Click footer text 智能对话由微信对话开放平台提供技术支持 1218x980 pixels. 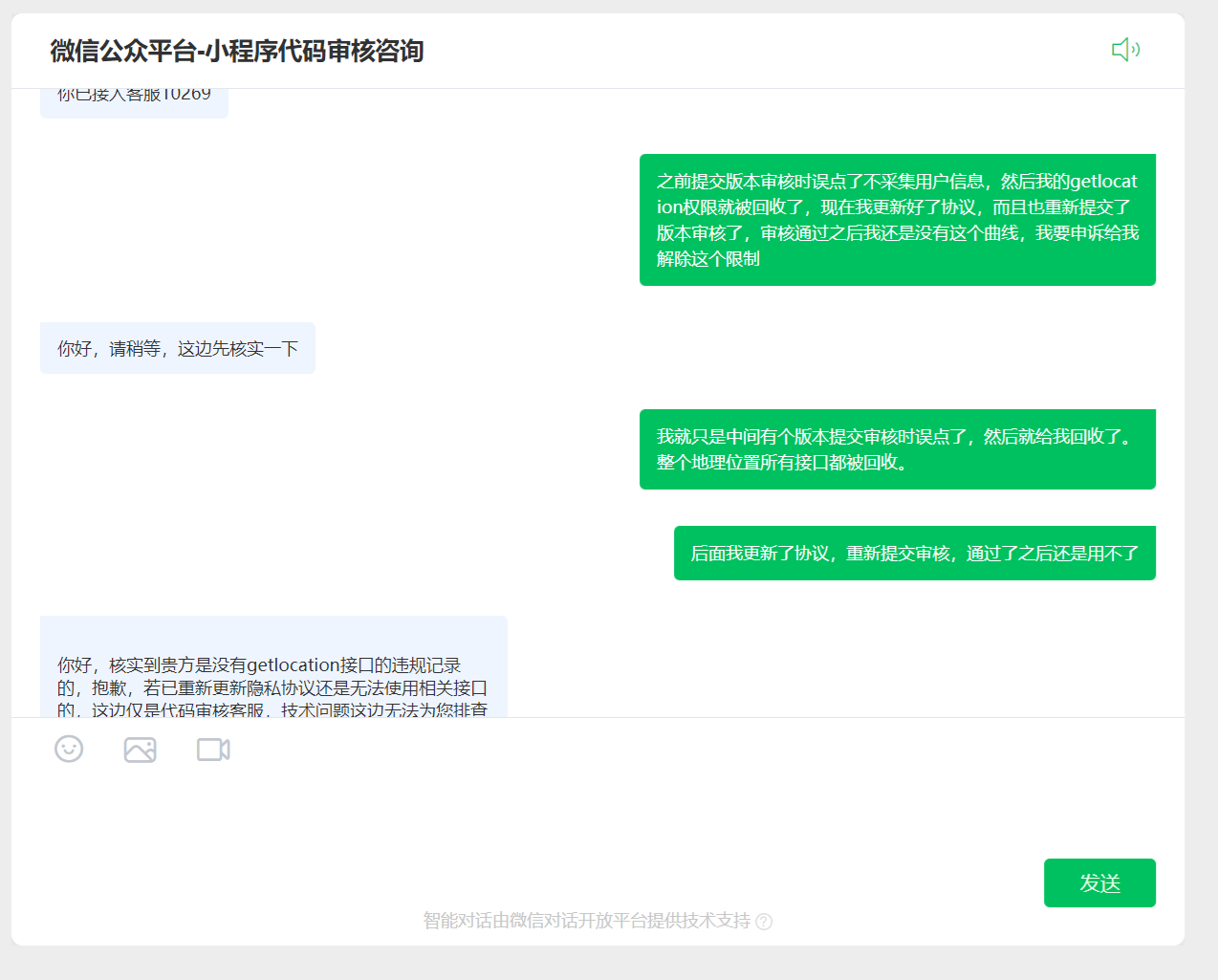coord(587,921)
